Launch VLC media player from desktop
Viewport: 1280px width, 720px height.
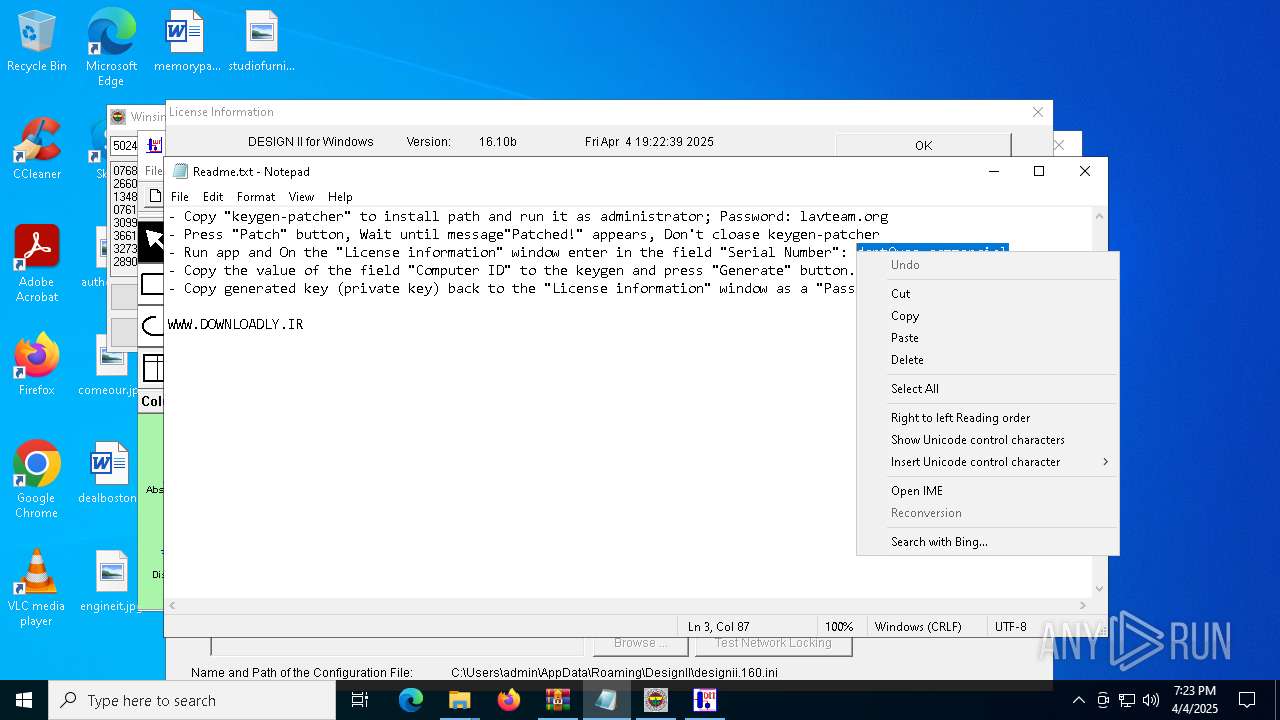click(37, 588)
